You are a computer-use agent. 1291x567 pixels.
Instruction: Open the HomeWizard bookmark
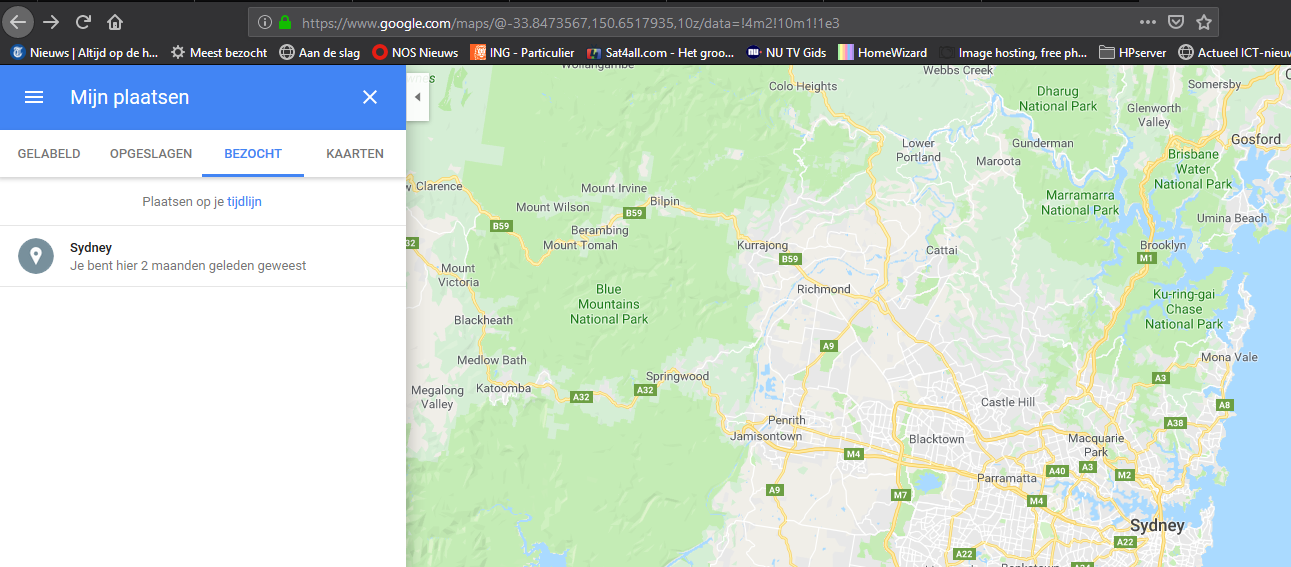point(882,53)
